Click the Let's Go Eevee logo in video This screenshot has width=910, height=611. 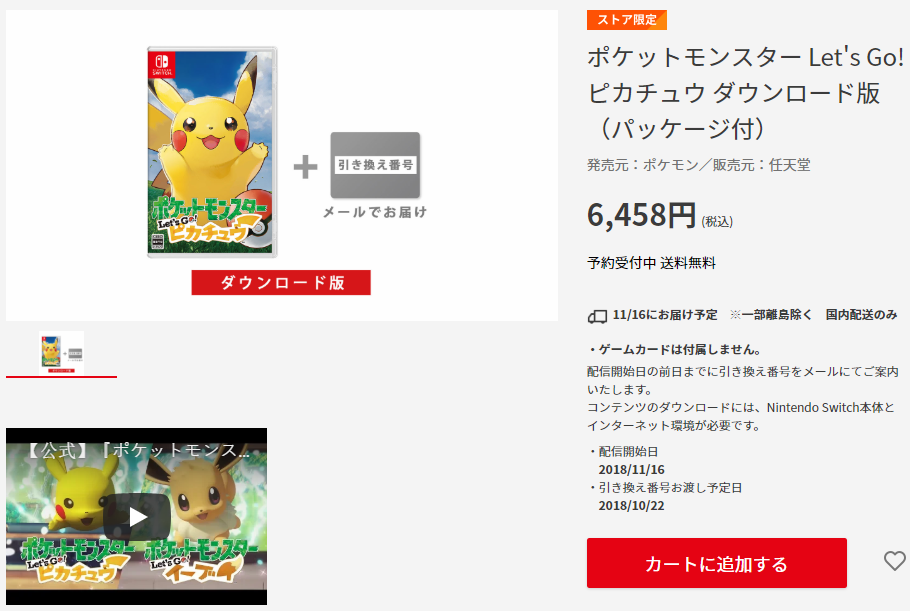coord(200,561)
